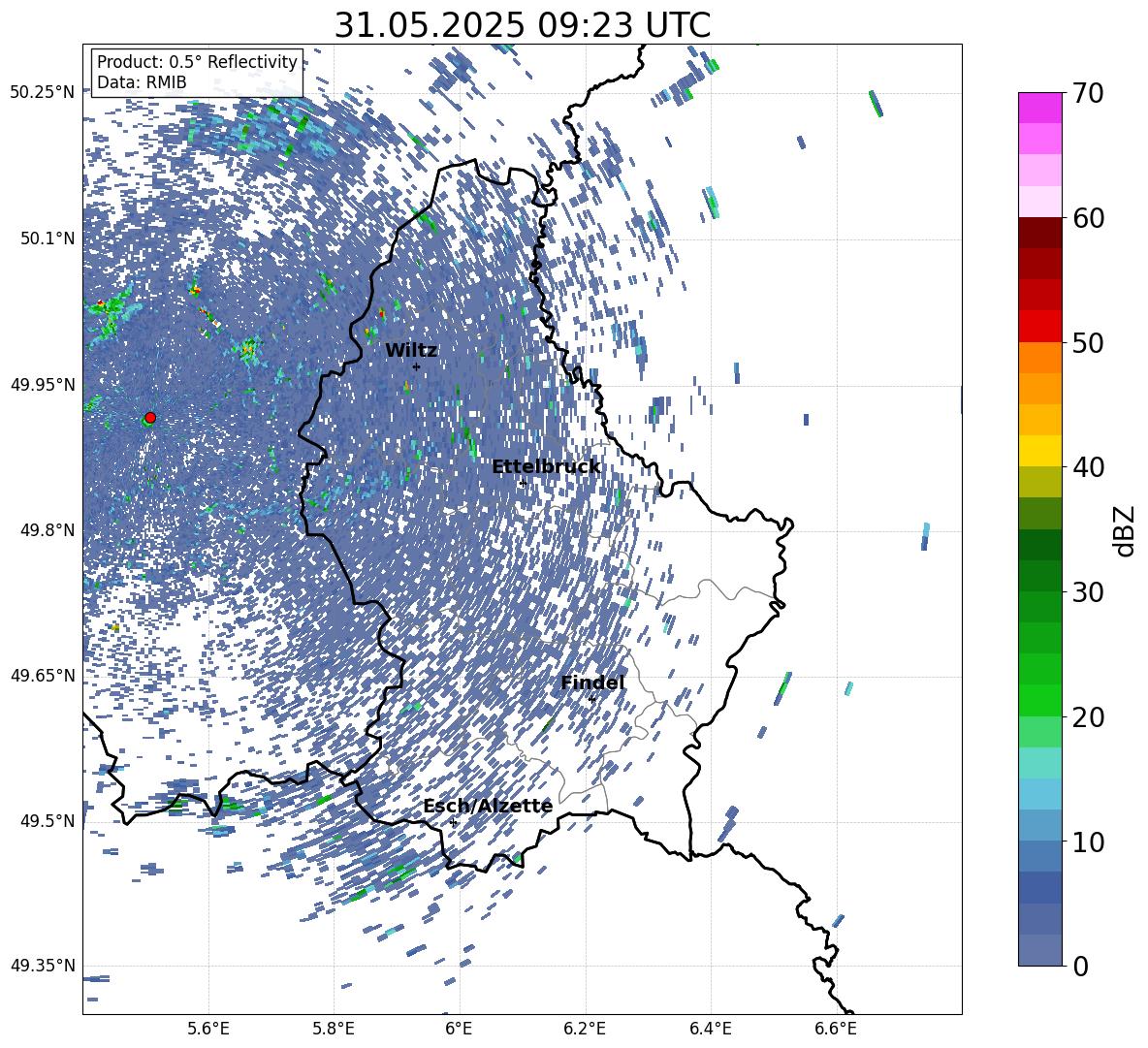The height and width of the screenshot is (1048, 1148).
Task: Click the 49.95°N latitude label
Action: 43,385
